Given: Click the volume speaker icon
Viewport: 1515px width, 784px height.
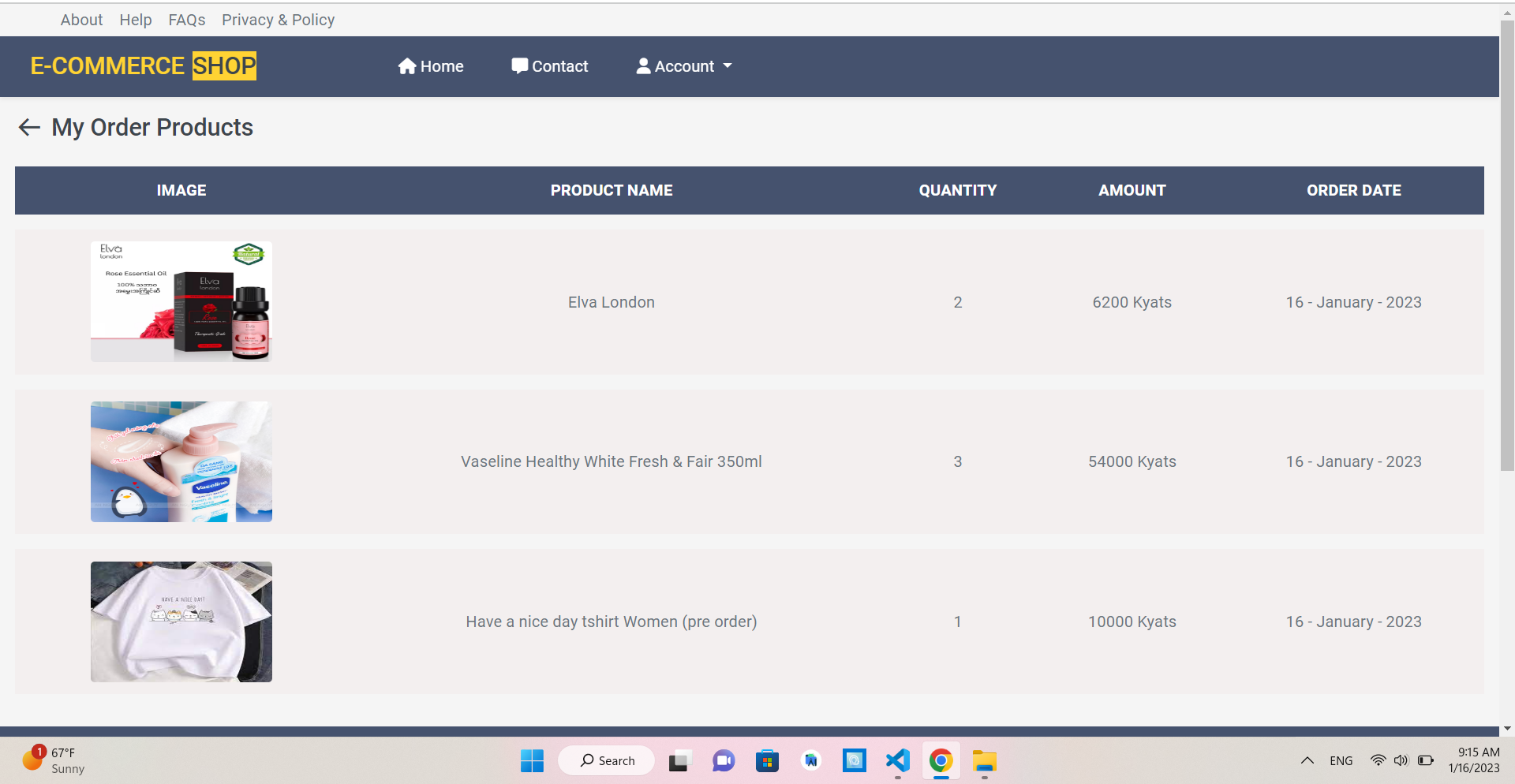Looking at the screenshot, I should point(1401,760).
